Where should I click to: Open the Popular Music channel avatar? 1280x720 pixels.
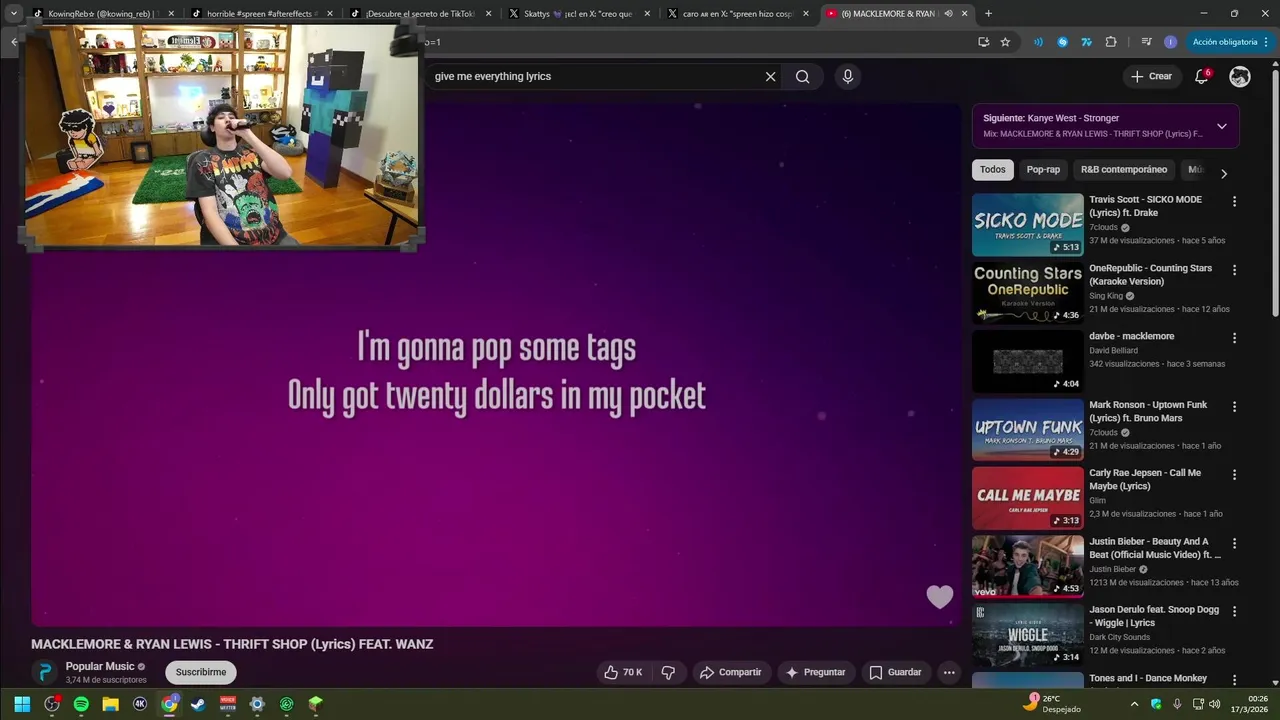[x=44, y=672]
